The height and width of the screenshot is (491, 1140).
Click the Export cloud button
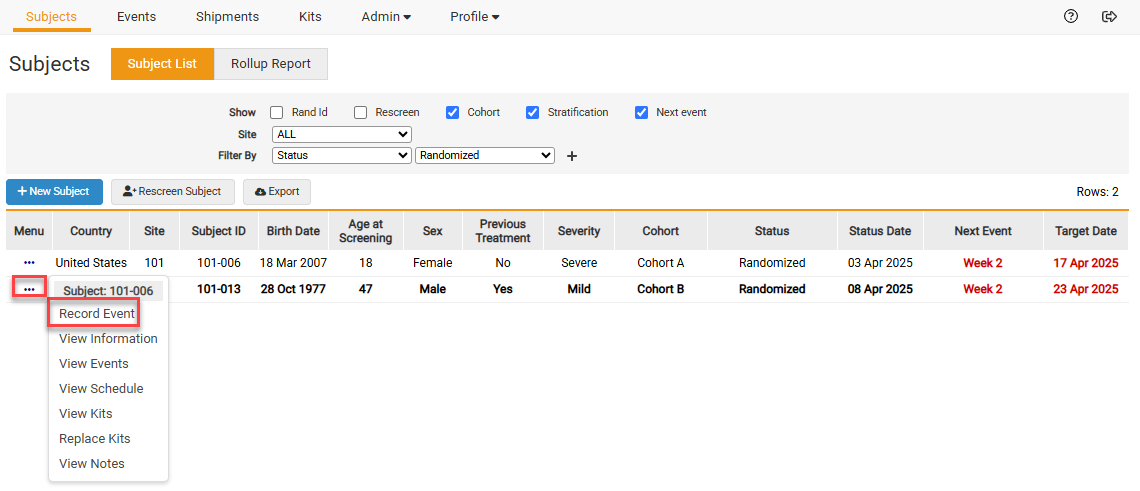pos(277,191)
